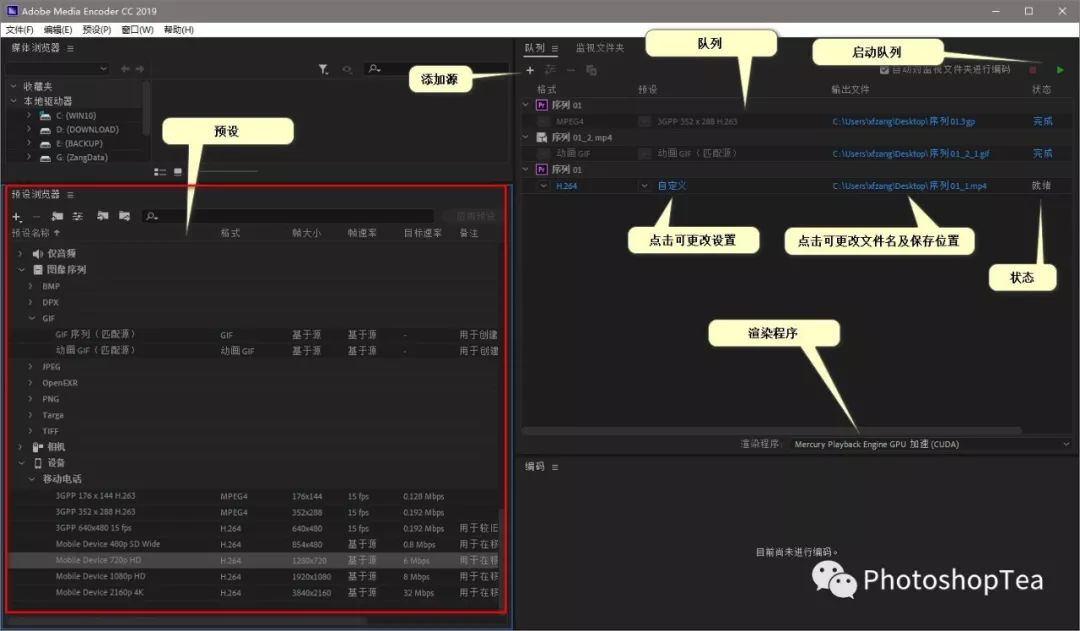The width and height of the screenshot is (1080, 631).
Task: Expand the E: (BACKUP) drive
Action: point(29,143)
